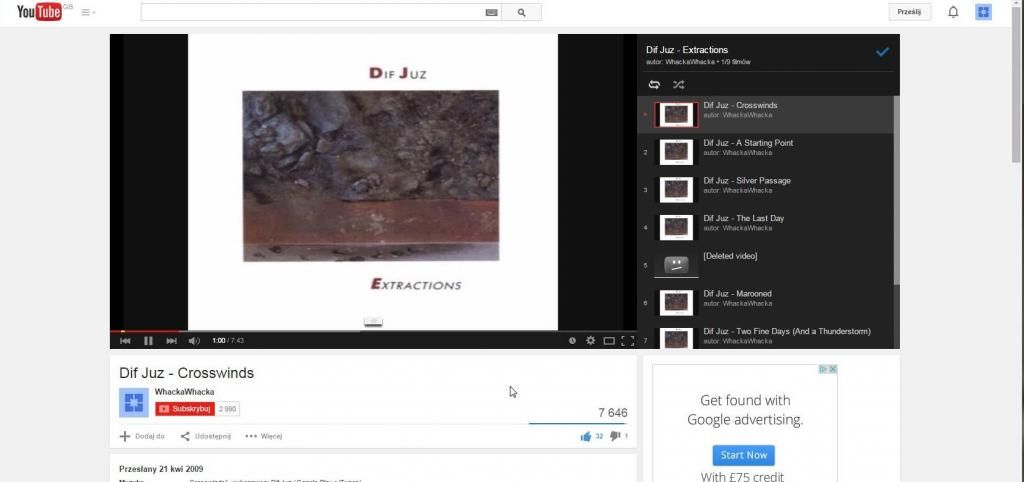Toggle playlist repeat
The width and height of the screenshot is (1024, 482).
[x=654, y=85]
